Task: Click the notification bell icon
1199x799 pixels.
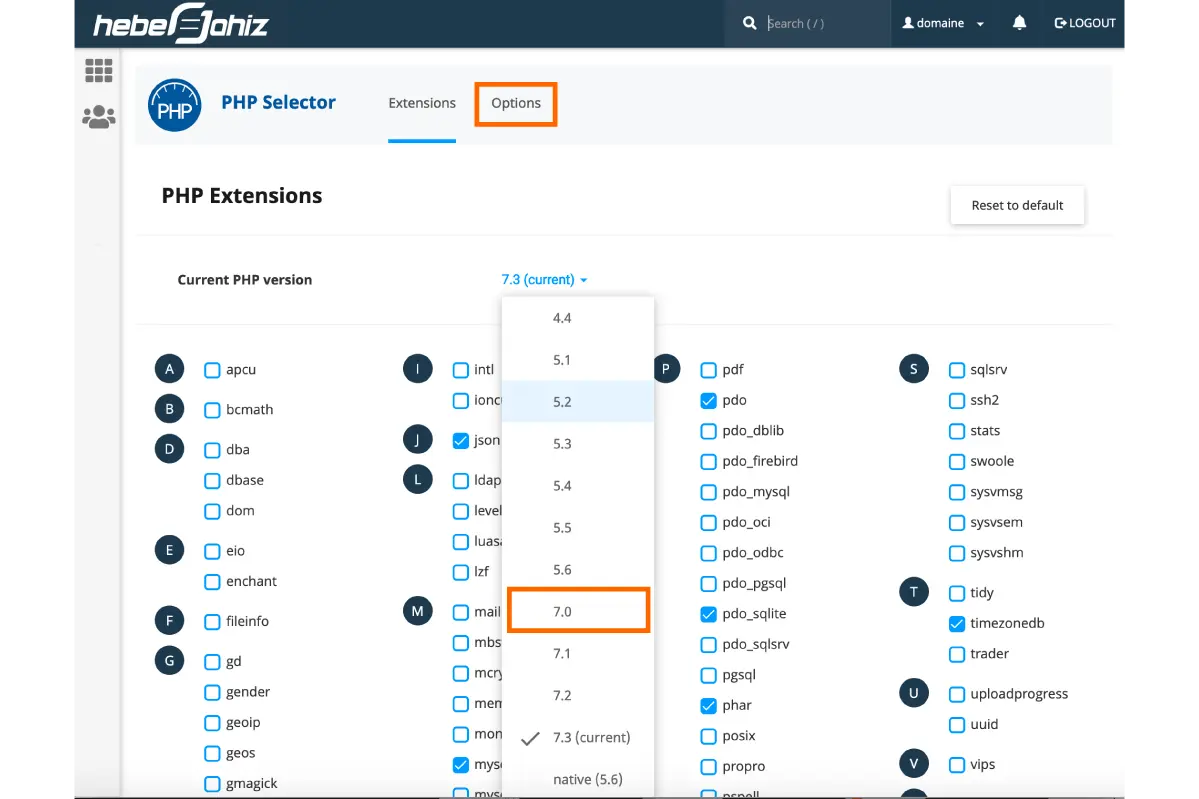Action: point(1019,23)
